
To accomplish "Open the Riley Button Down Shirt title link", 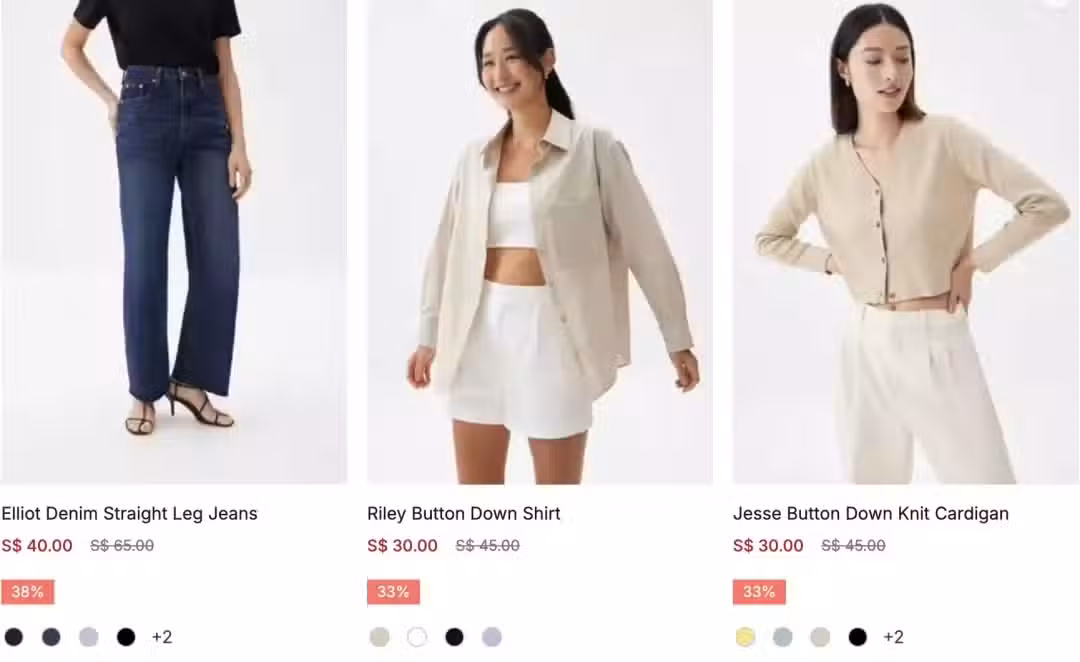I will tap(464, 513).
